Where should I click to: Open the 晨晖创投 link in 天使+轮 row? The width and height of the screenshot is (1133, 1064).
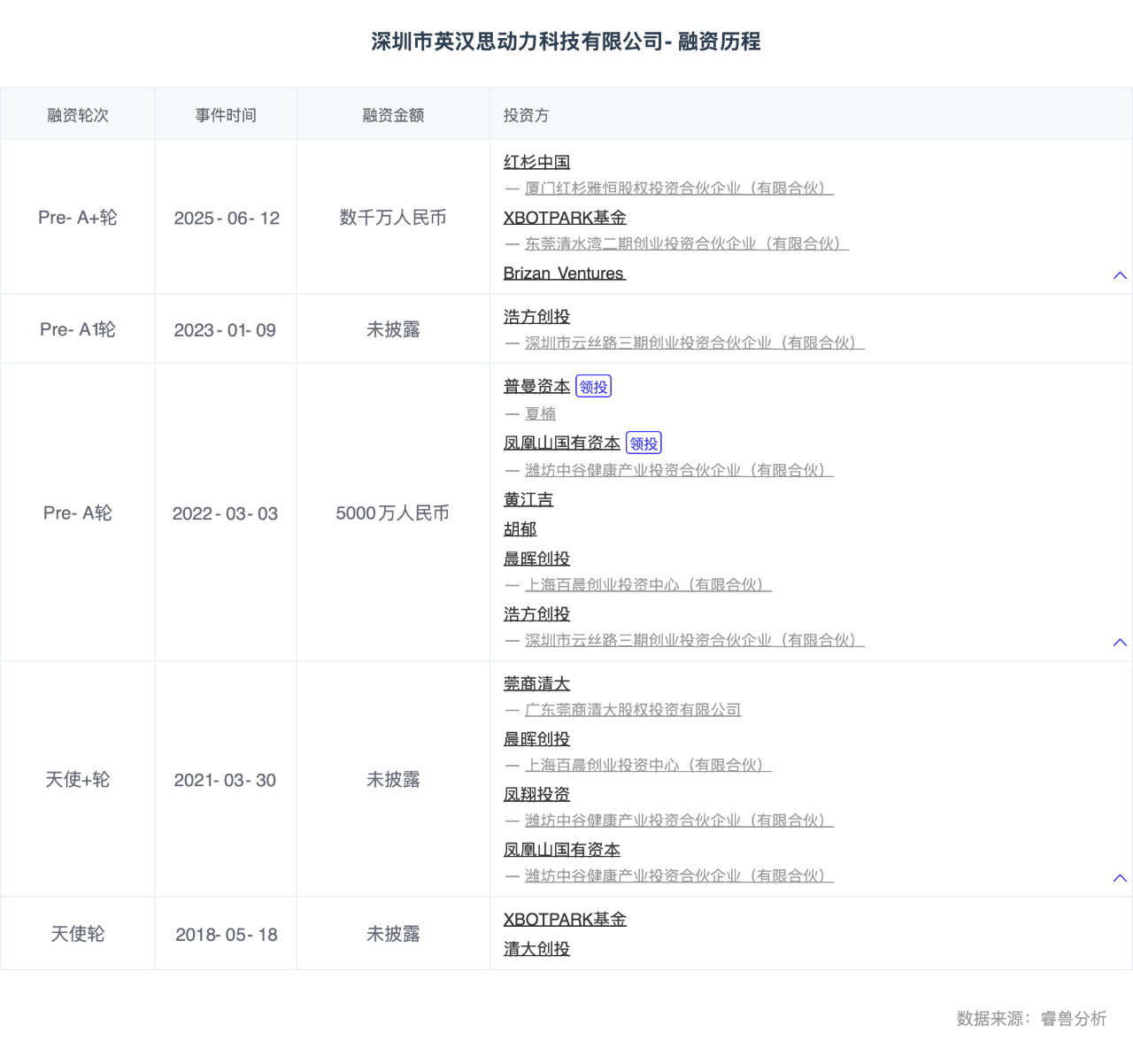(536, 738)
